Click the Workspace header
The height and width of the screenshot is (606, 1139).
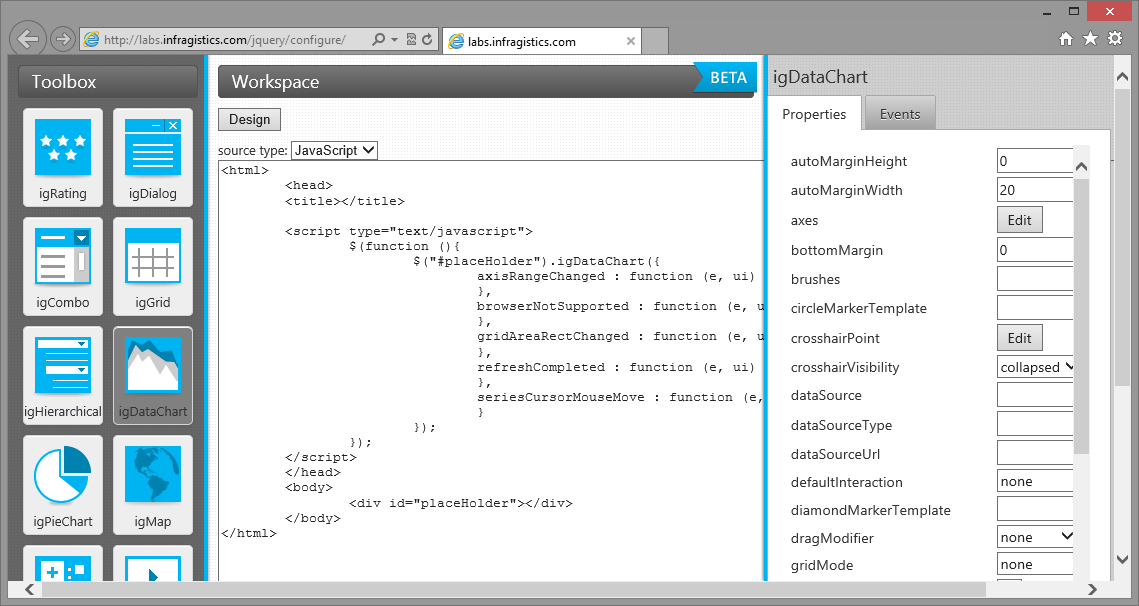click(485, 81)
